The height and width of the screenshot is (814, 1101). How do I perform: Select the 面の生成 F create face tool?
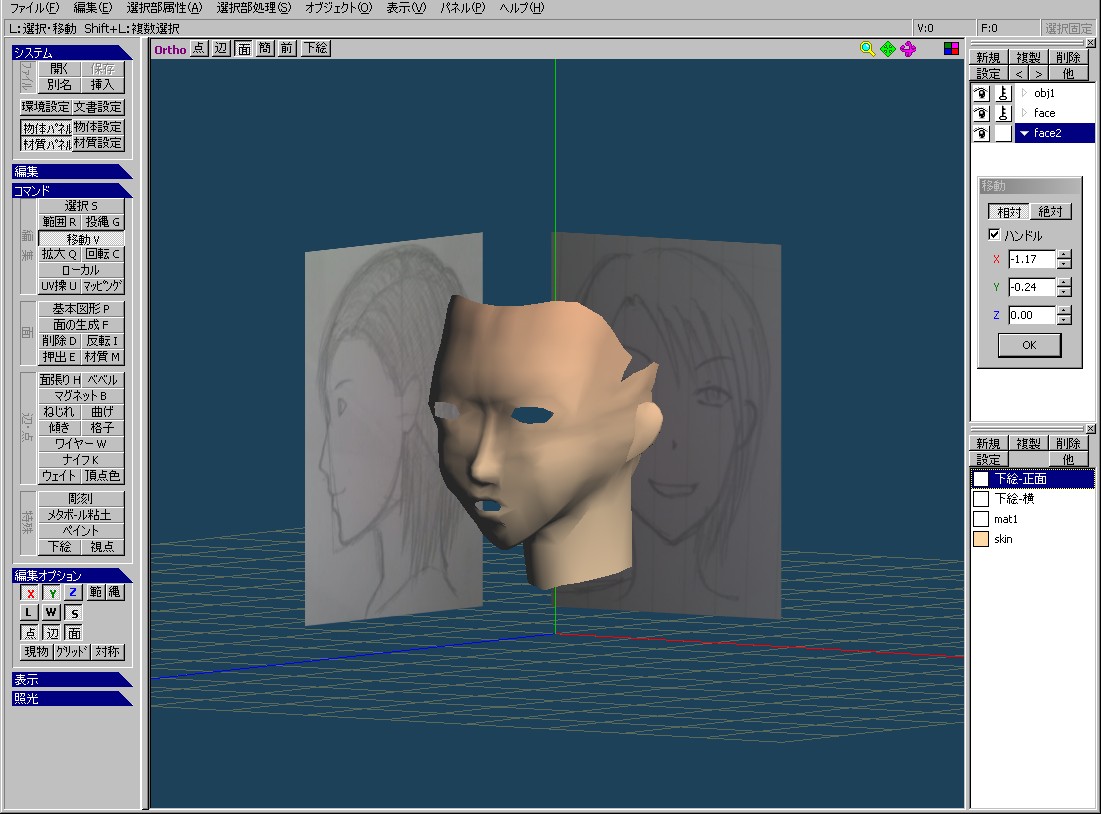pyautogui.click(x=81, y=324)
